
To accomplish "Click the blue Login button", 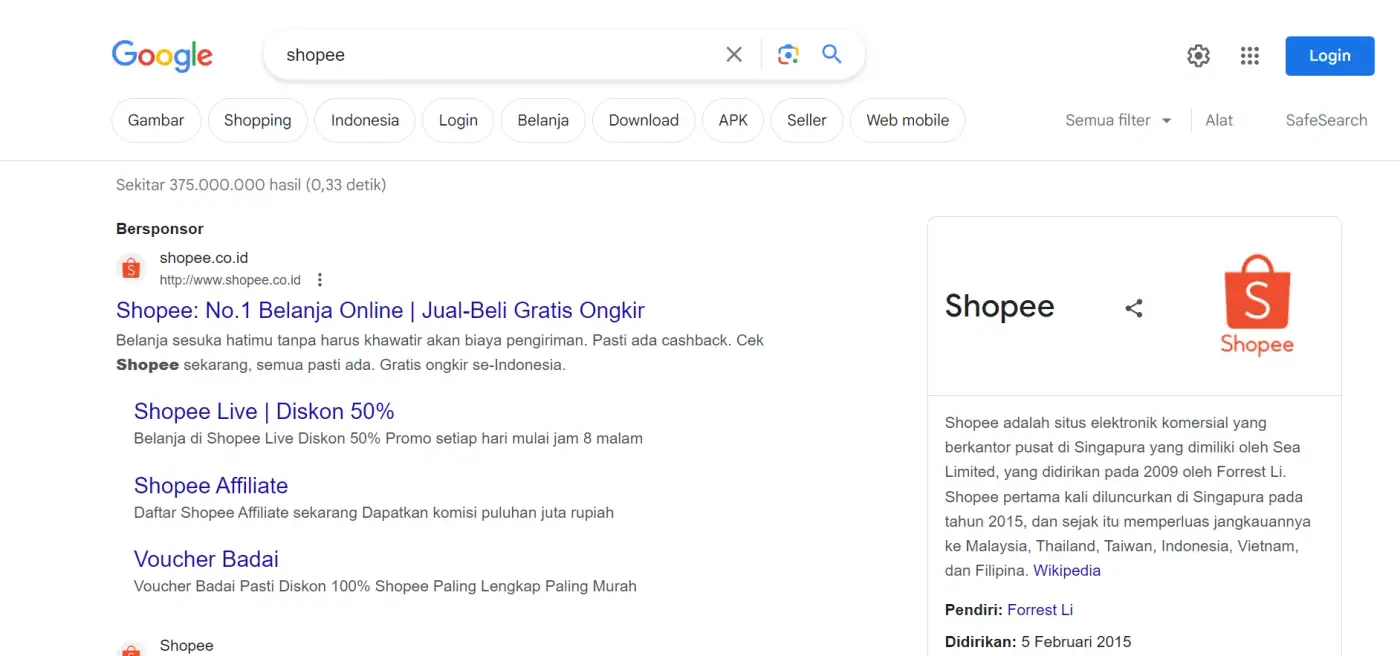I will [1329, 56].
